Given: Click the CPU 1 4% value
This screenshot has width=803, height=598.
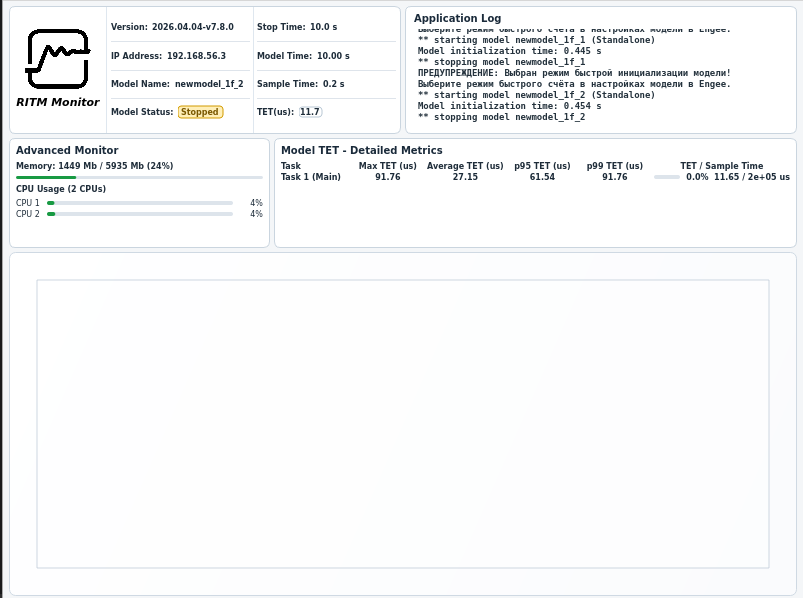Looking at the screenshot, I should click(x=257, y=203).
